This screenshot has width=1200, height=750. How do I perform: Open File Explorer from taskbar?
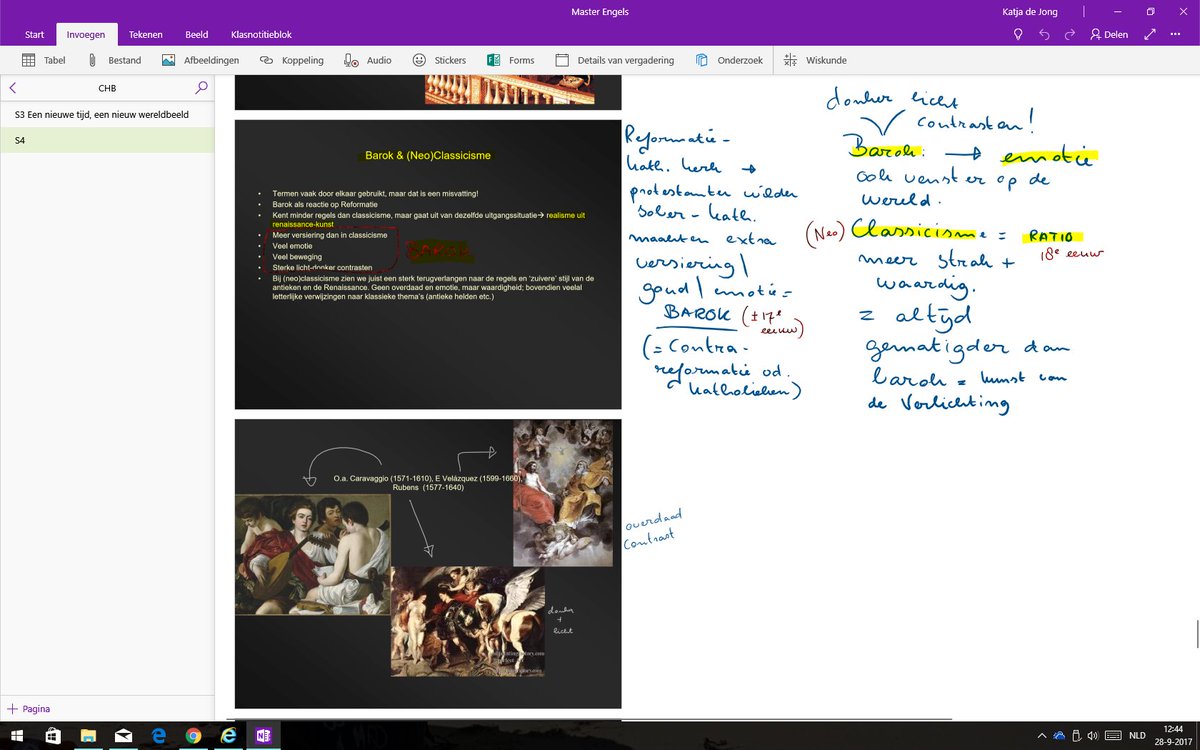click(88, 735)
